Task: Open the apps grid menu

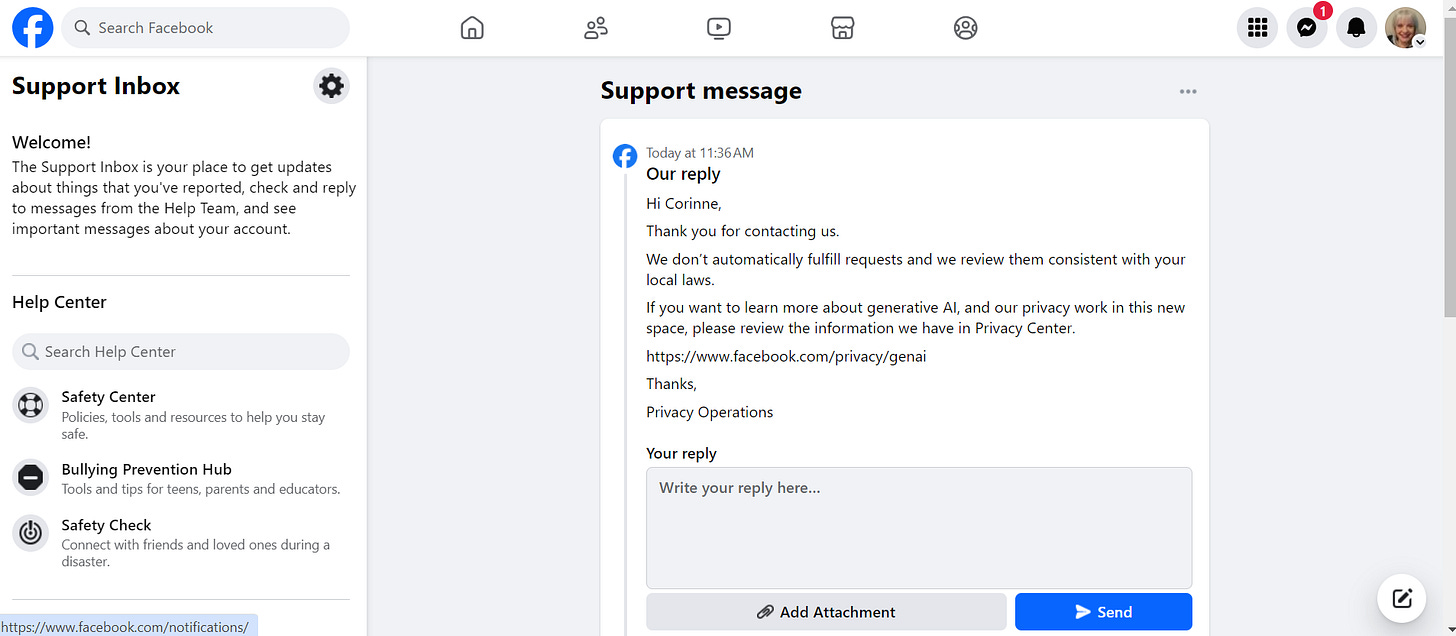Action: [x=1257, y=28]
